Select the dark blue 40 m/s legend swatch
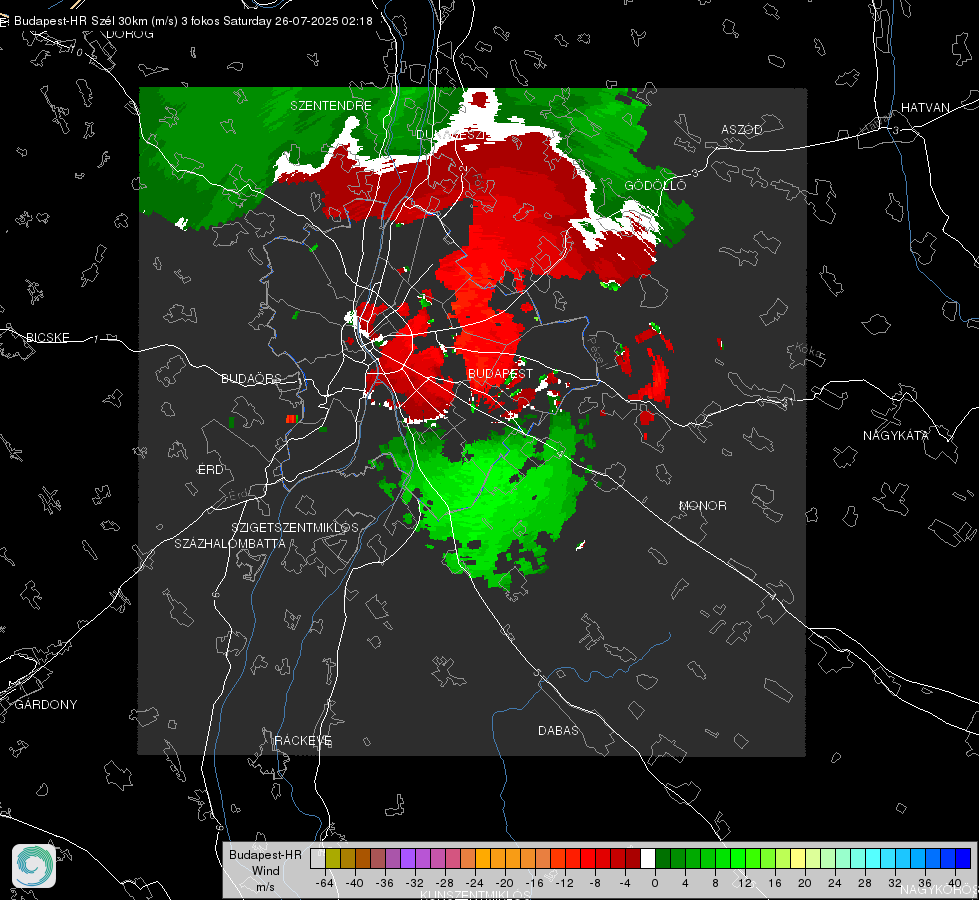979x900 pixels. pos(963,858)
